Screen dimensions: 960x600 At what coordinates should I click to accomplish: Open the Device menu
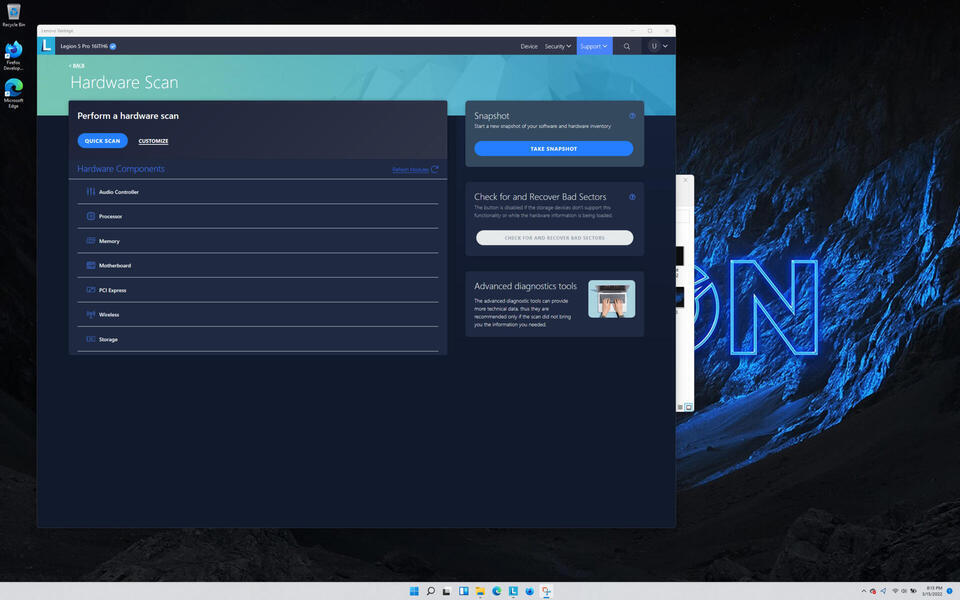click(529, 47)
